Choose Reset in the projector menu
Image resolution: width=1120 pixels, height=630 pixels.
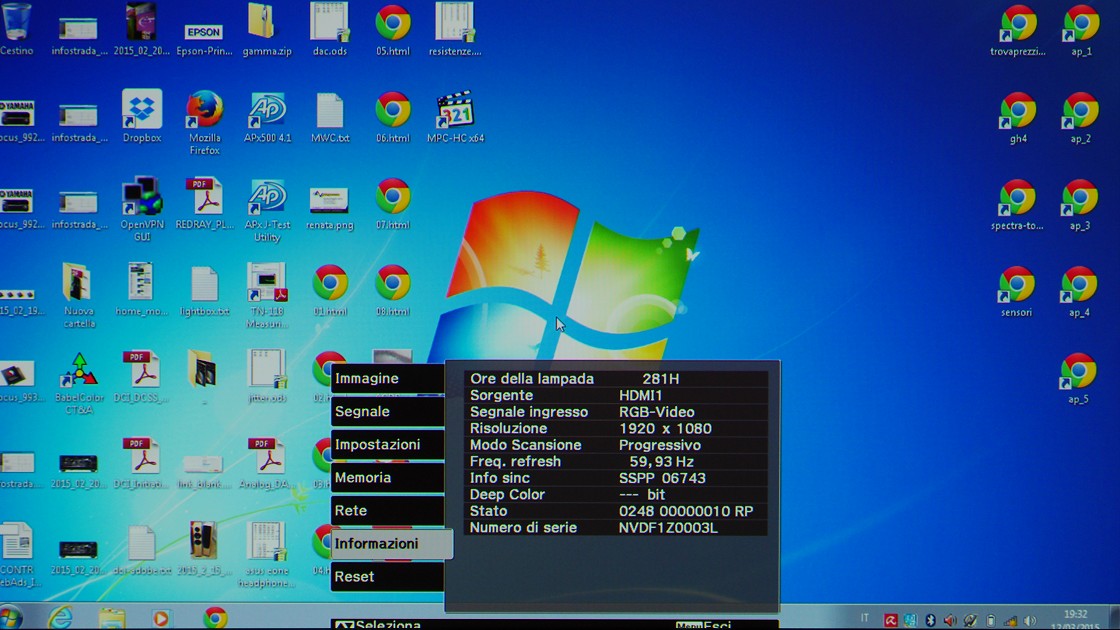[387, 576]
